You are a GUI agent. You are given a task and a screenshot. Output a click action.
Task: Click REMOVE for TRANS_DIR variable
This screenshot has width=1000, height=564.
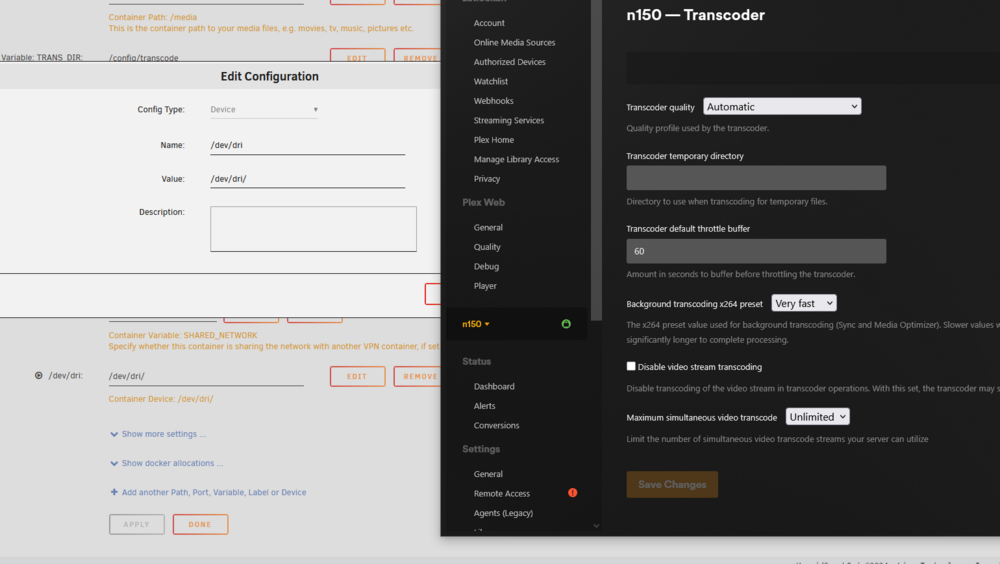(x=417, y=56)
